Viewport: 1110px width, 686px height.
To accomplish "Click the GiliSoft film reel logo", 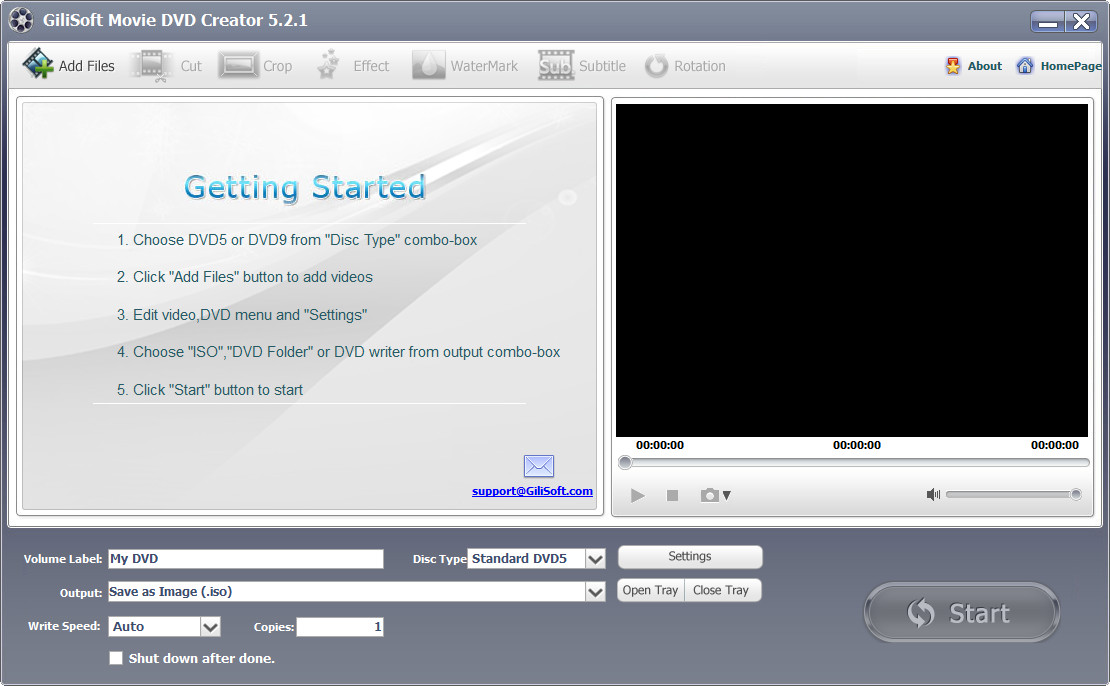I will [21, 20].
